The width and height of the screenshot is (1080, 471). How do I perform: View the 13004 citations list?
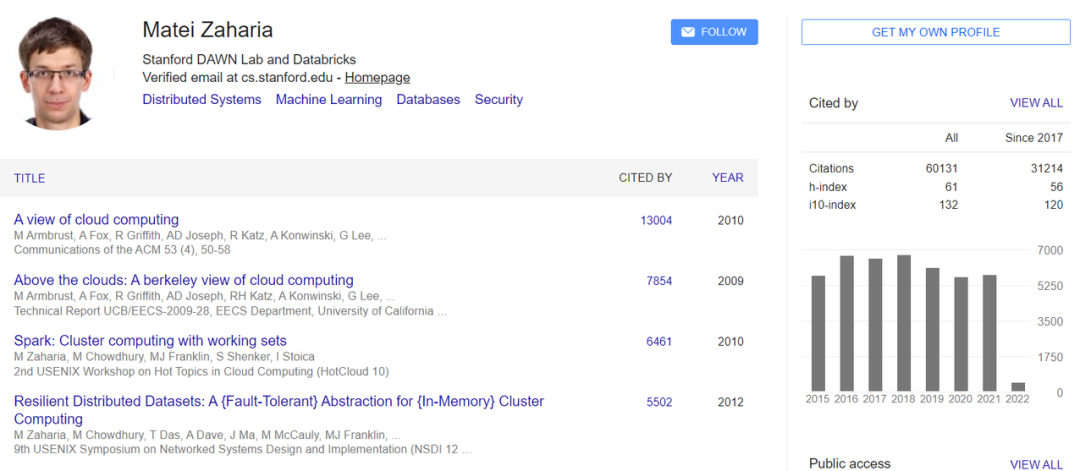click(656, 221)
